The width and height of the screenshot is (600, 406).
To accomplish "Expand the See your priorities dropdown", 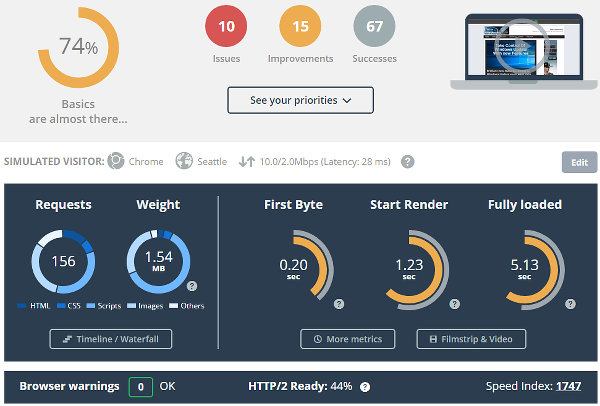I will (300, 100).
